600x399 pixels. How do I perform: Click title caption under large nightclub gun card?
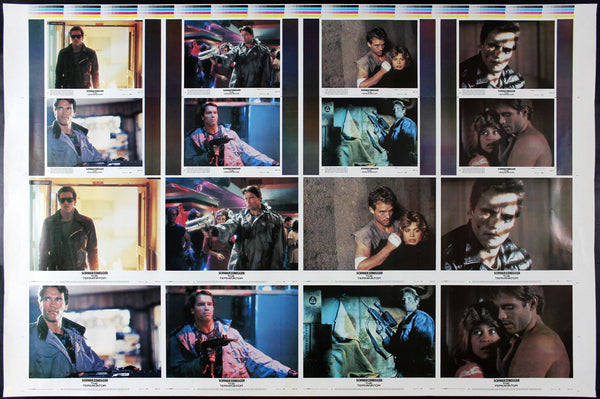(x=232, y=275)
